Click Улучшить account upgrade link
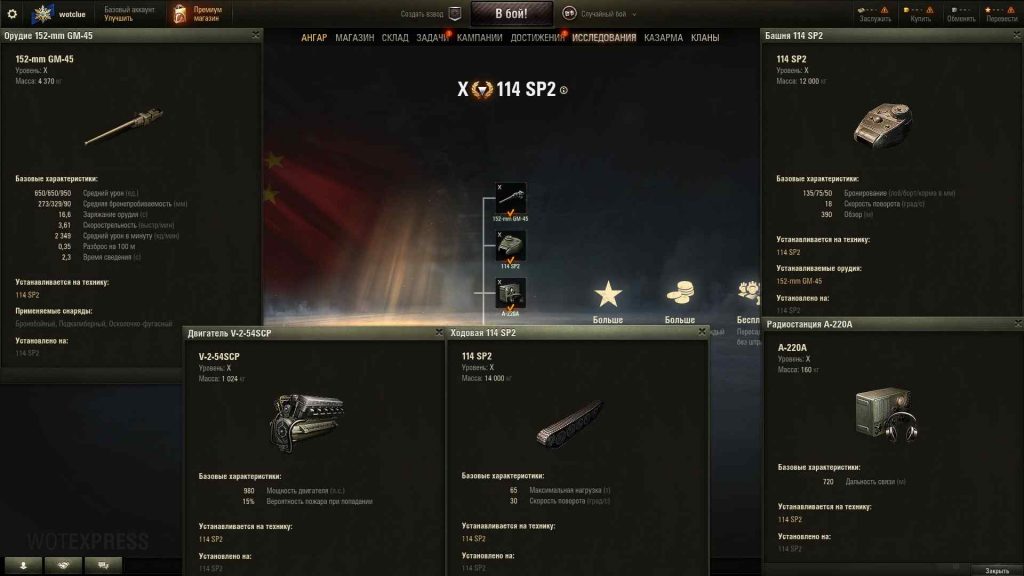Image resolution: width=1024 pixels, height=576 pixels. click(118, 18)
